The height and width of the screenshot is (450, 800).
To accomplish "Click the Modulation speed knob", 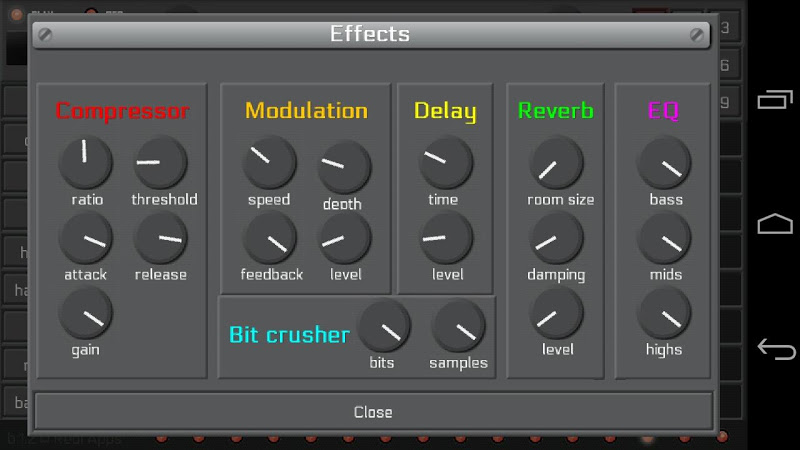I will coord(269,162).
